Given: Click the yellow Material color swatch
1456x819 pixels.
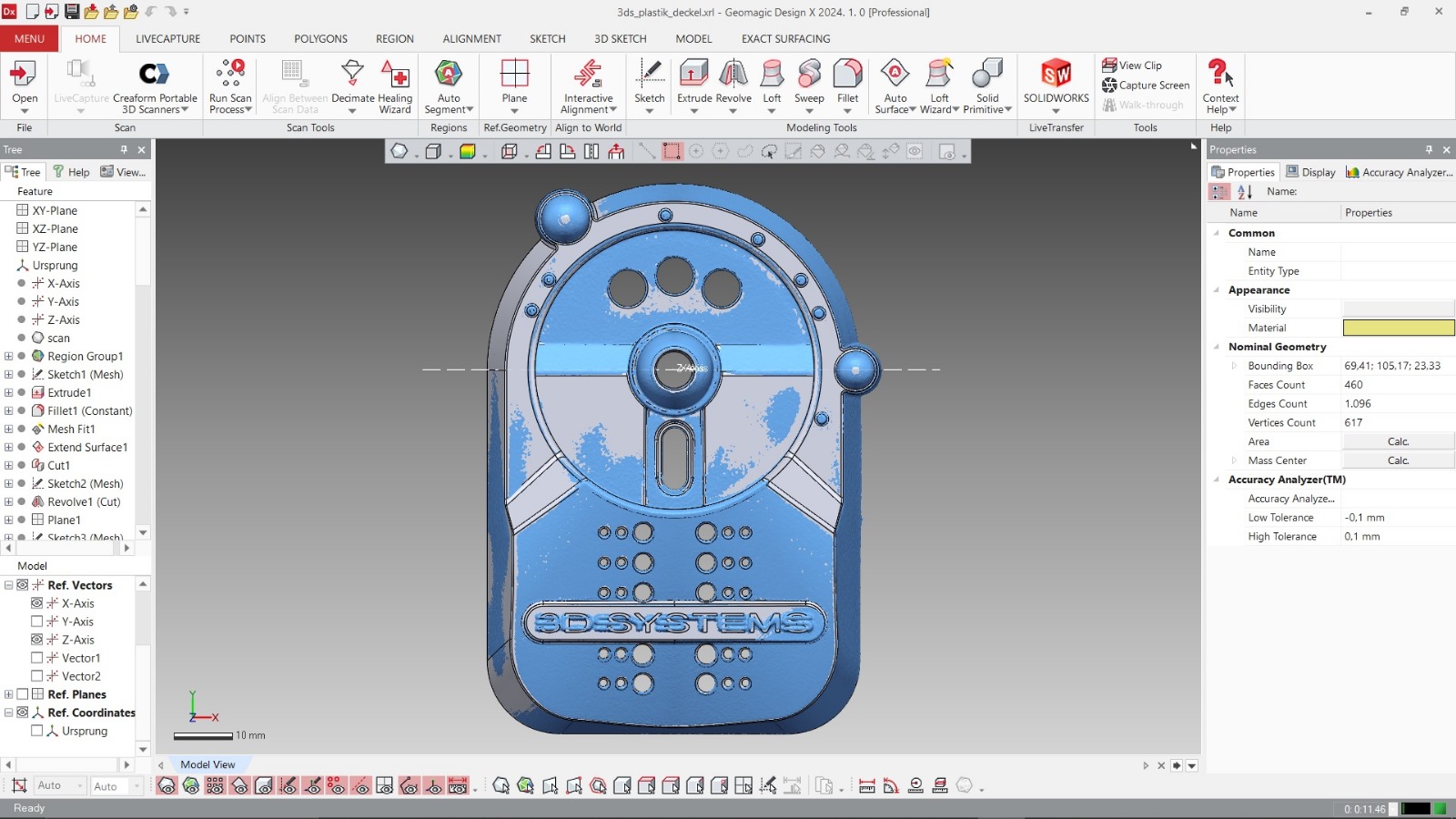Looking at the screenshot, I should coord(1399,328).
